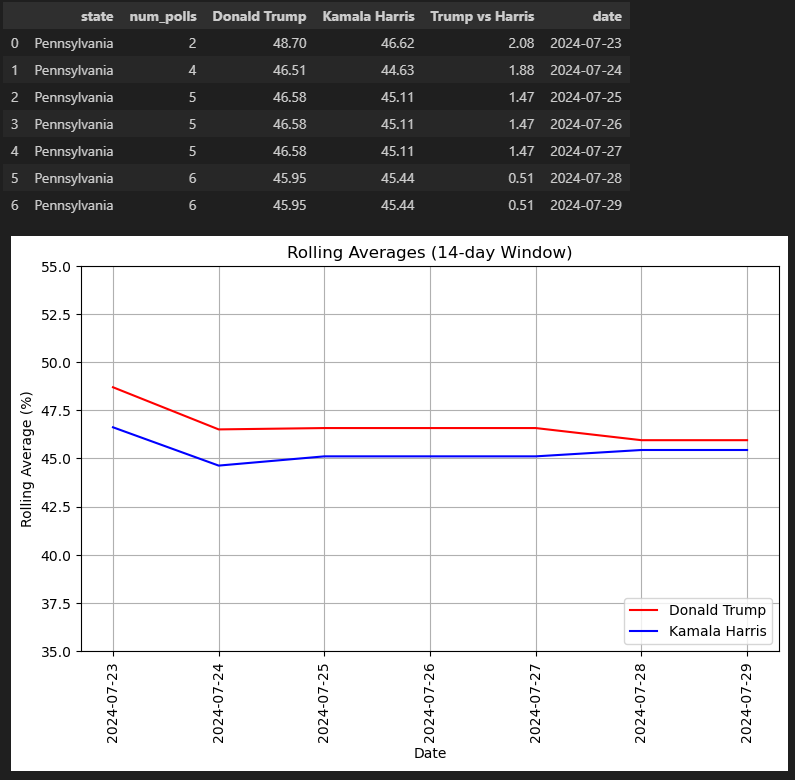Click date cell 2024-07-23 in table
Image resolution: width=795 pixels, height=780 pixels.
click(x=586, y=43)
